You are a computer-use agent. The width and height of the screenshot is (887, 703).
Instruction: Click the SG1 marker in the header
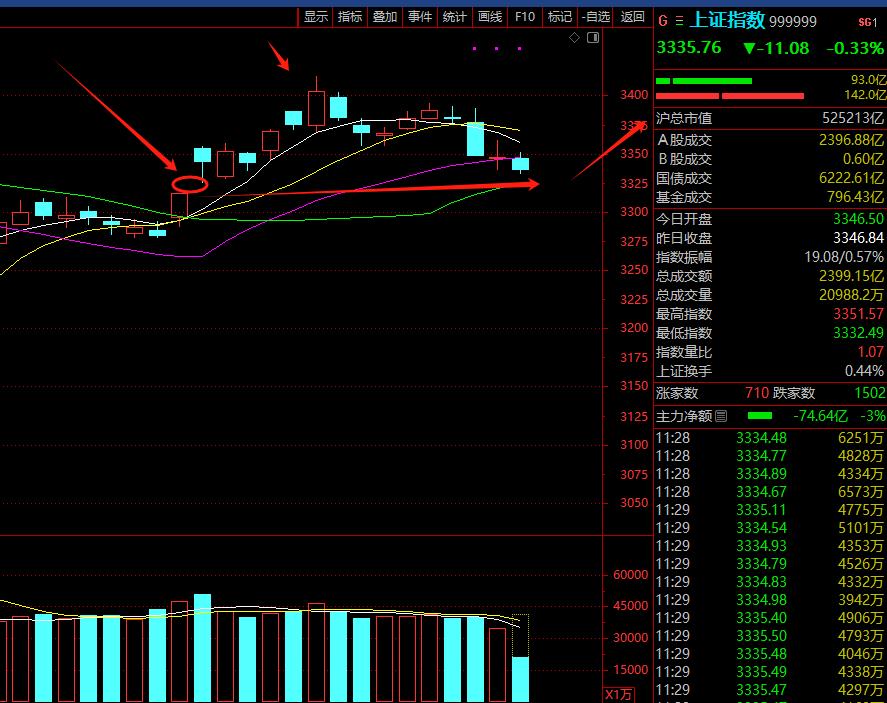tap(868, 22)
